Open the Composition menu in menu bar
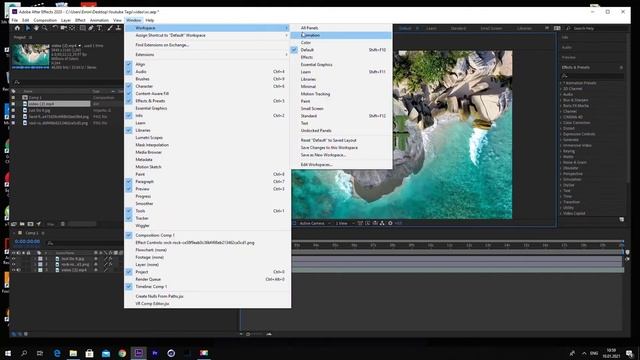 (45, 20)
